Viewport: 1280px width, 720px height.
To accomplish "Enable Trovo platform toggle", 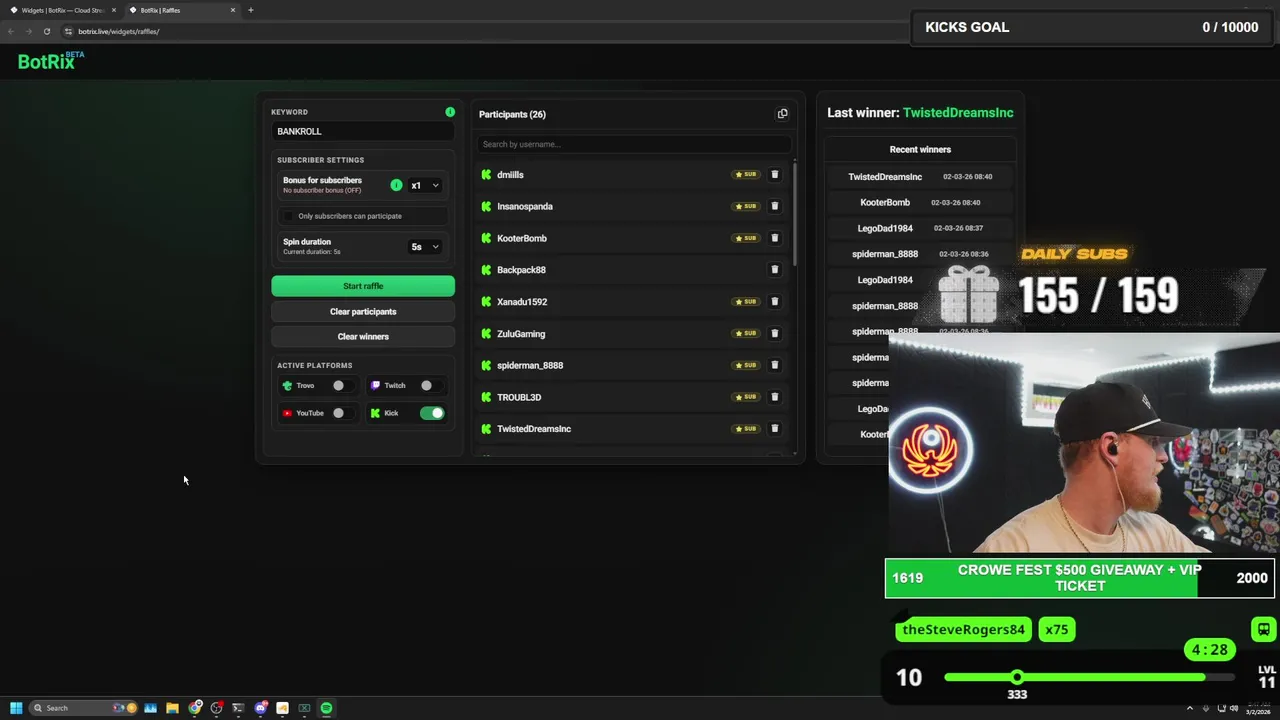I will coord(342,385).
